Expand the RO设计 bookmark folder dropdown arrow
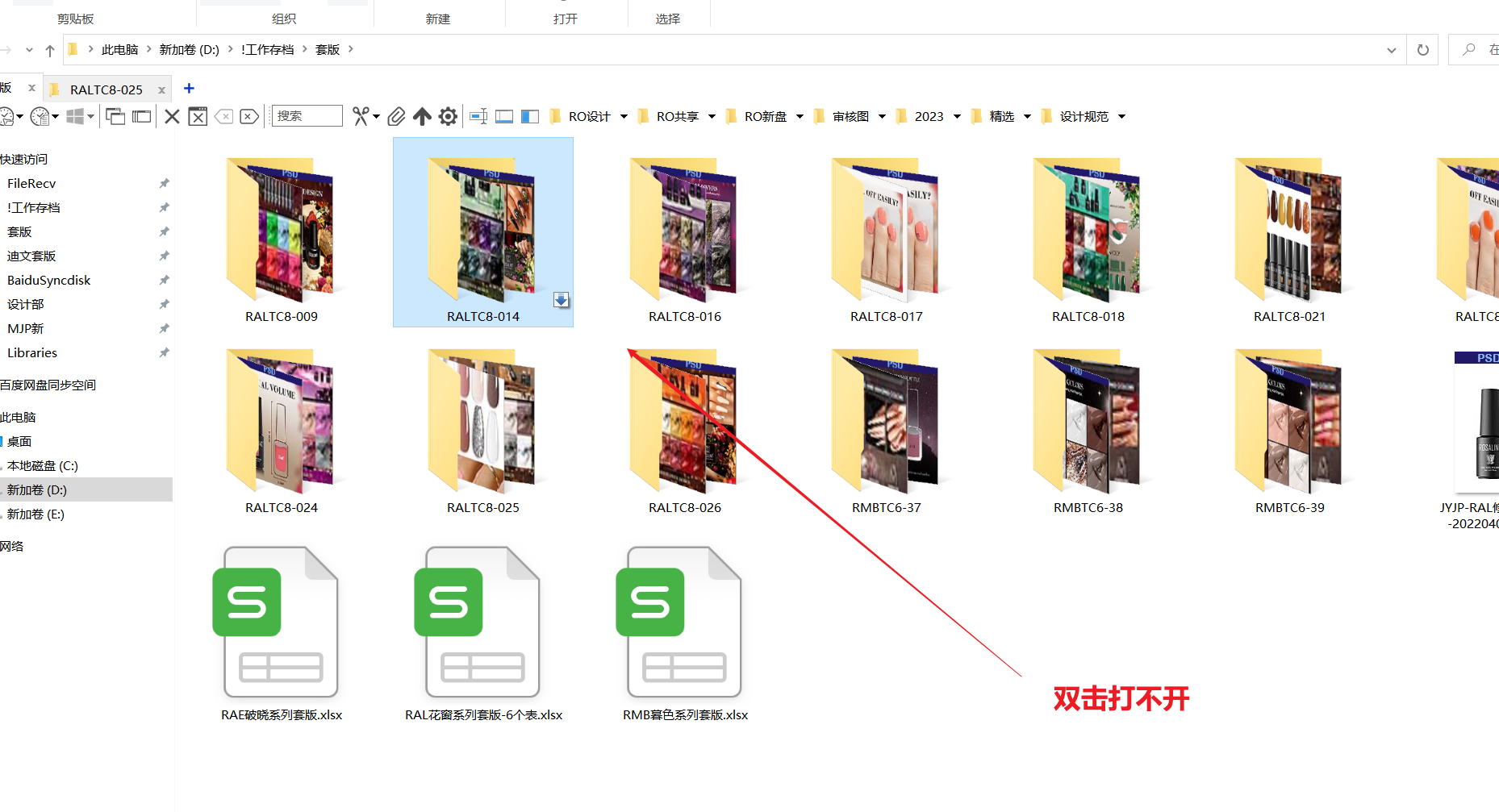 point(624,117)
